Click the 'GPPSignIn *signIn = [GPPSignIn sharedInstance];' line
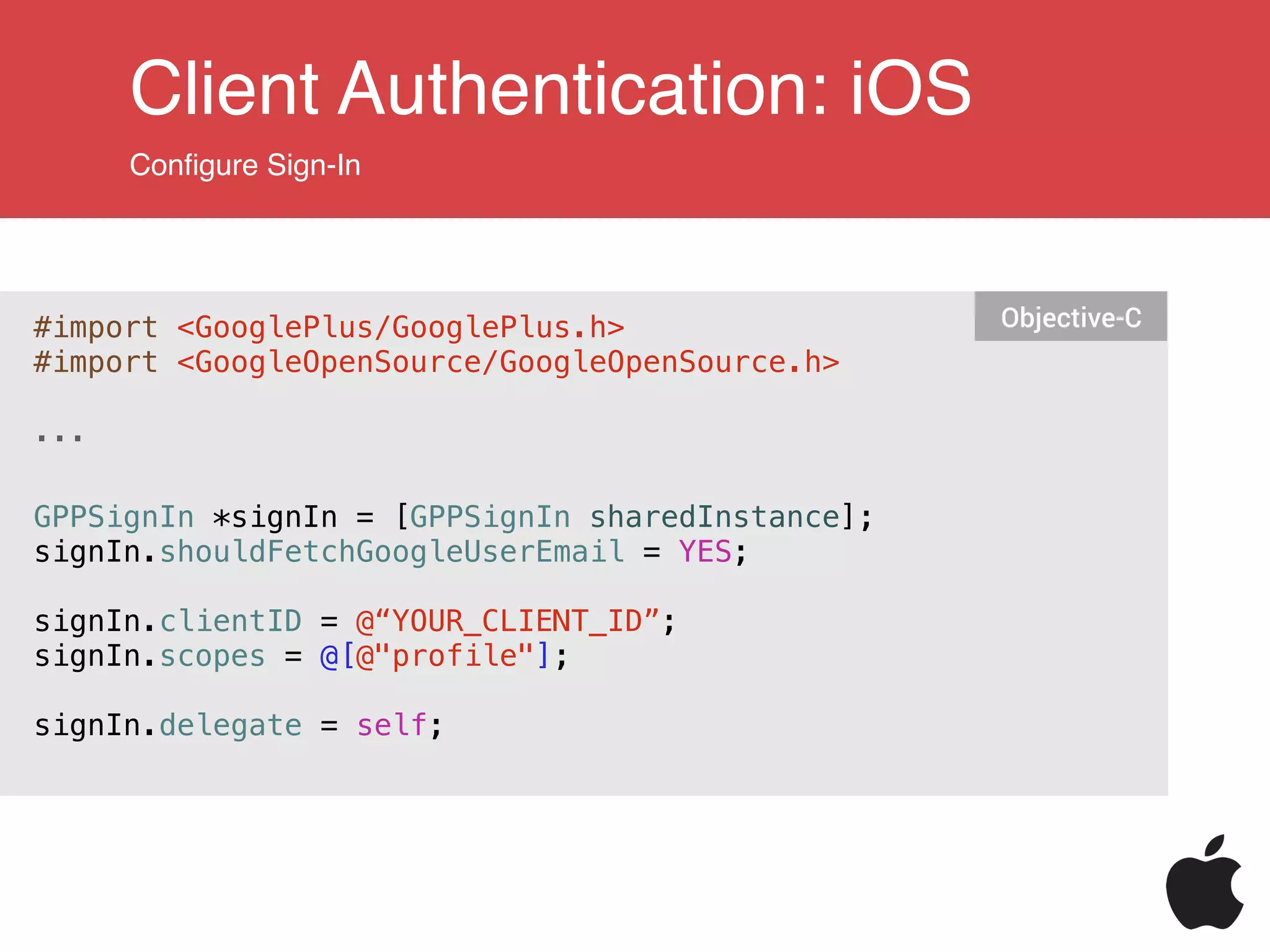1270x952 pixels. click(x=453, y=517)
